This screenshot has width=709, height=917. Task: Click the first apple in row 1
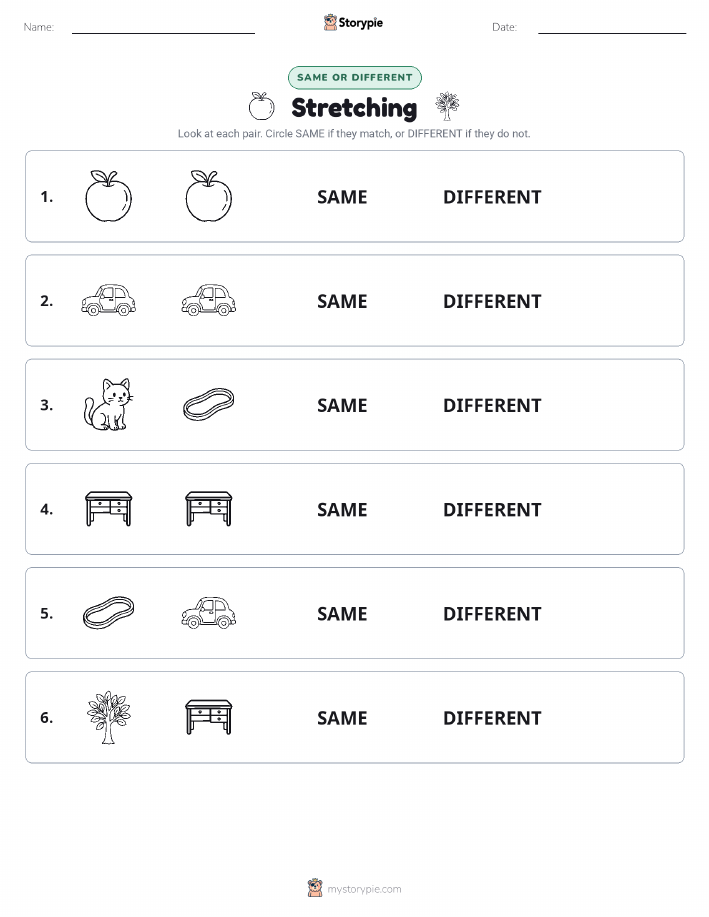108,196
